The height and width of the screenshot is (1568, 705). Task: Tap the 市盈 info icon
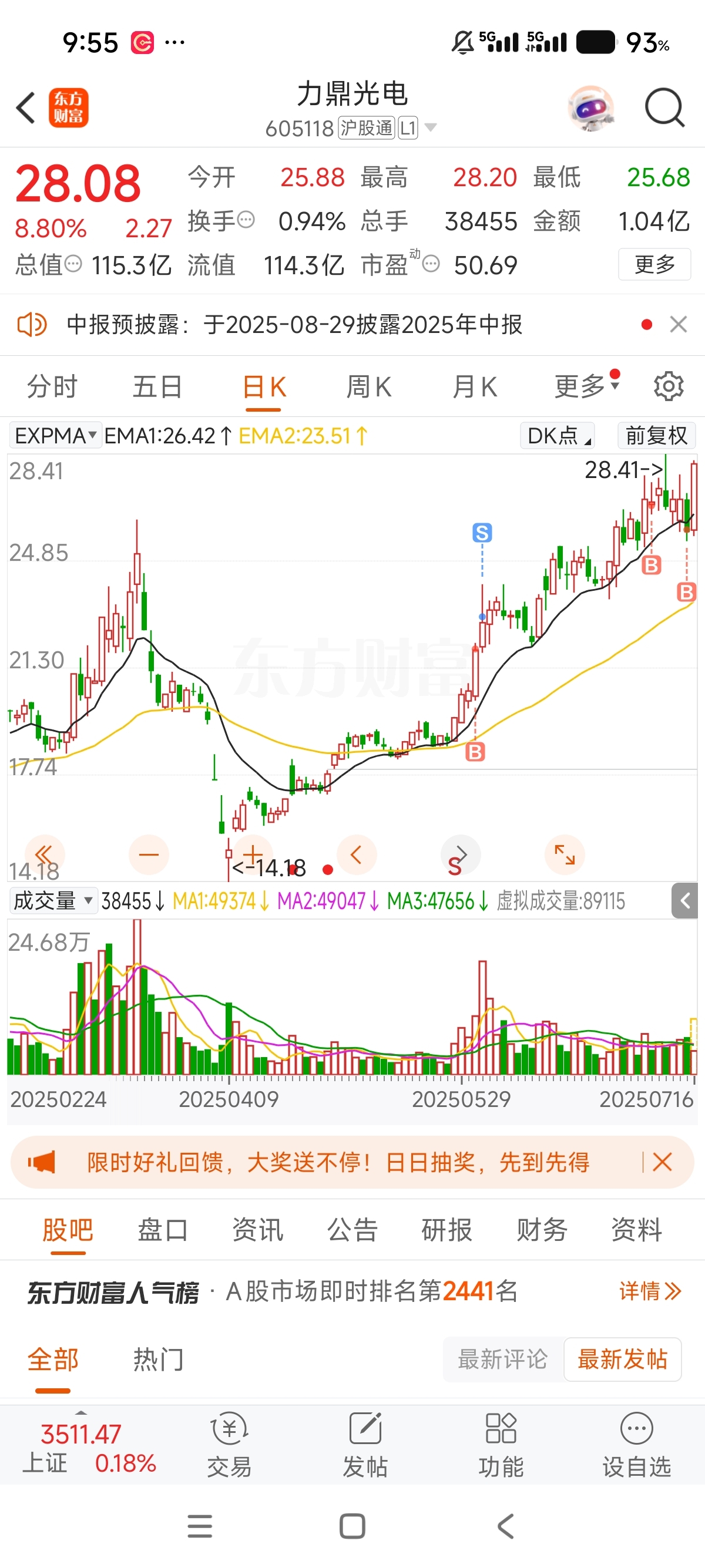point(431,264)
